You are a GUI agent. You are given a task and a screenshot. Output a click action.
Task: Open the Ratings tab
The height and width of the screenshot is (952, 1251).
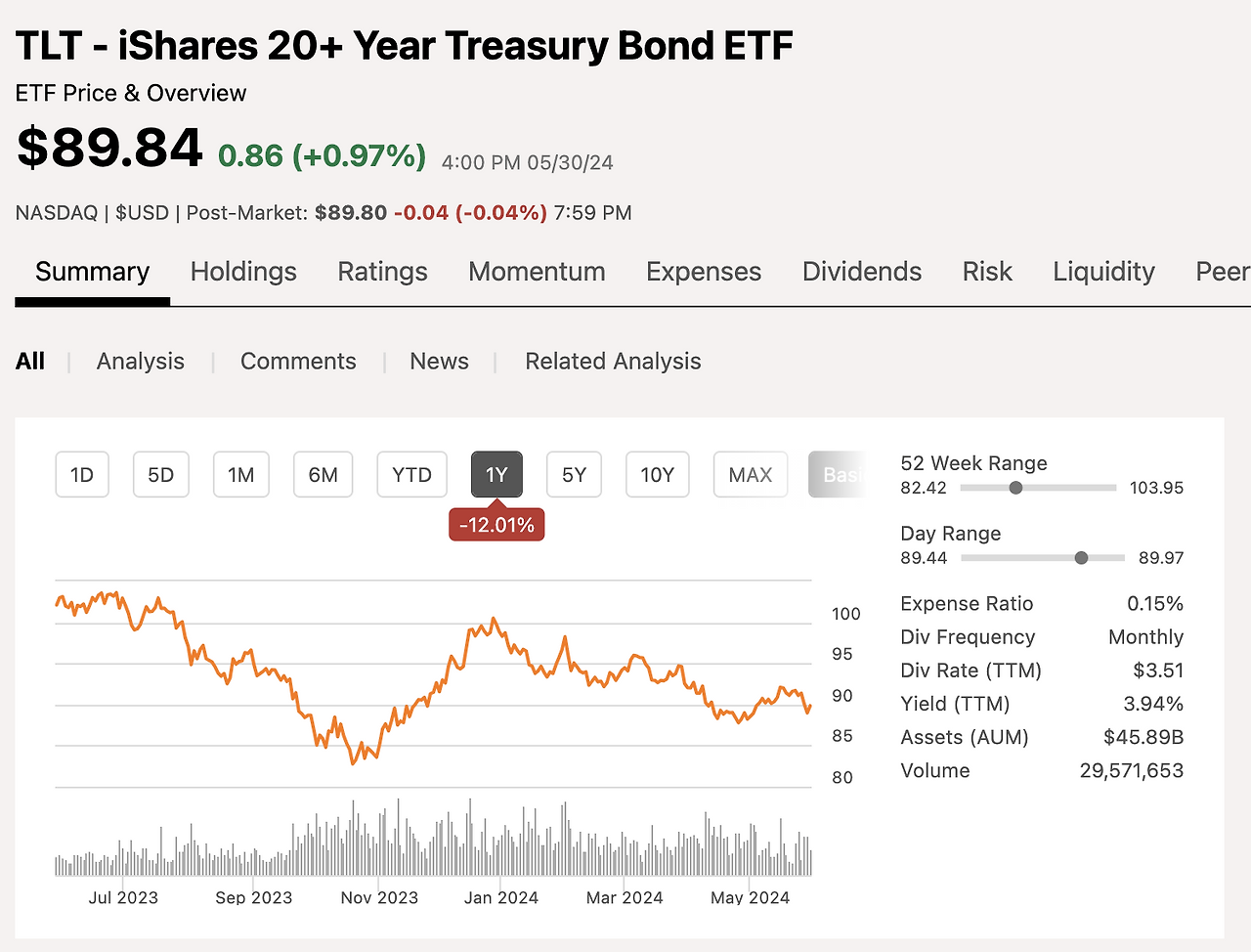(382, 272)
